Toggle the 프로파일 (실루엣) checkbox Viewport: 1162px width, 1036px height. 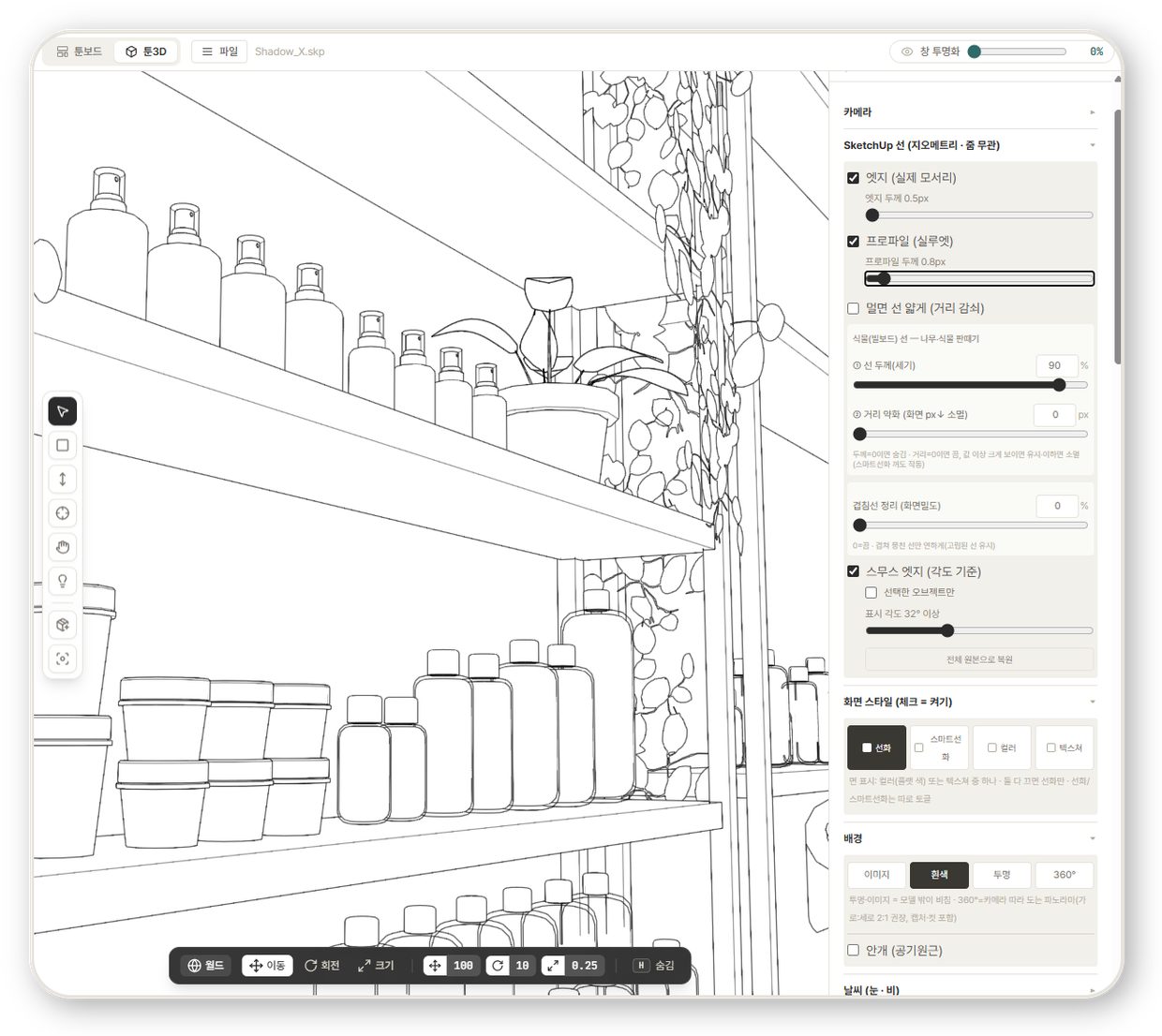pyautogui.click(x=853, y=242)
